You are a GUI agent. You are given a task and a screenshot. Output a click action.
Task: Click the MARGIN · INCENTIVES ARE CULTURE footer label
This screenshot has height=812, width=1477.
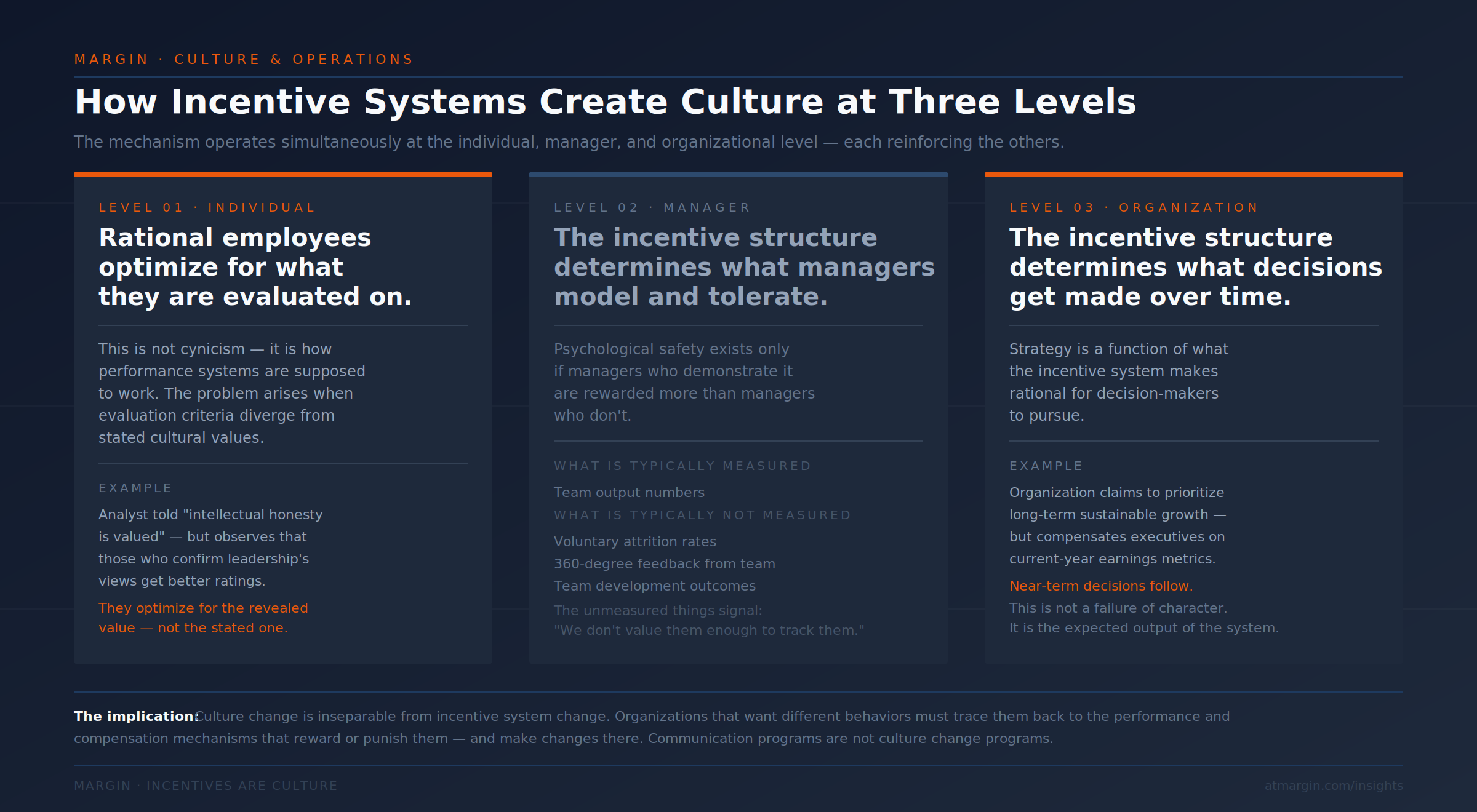click(206, 786)
